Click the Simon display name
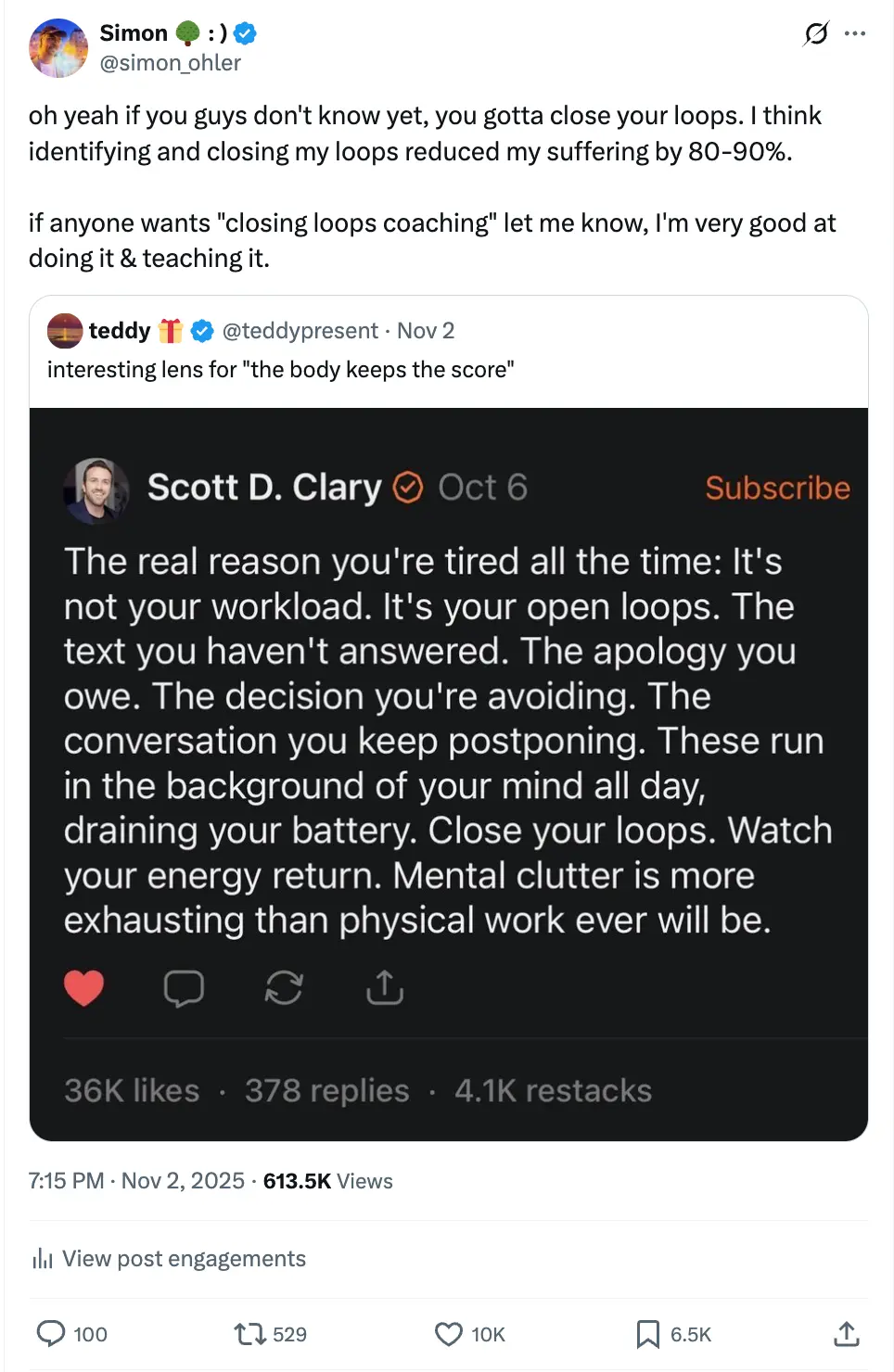Viewport: 894px width, 1372px height. coord(134,33)
